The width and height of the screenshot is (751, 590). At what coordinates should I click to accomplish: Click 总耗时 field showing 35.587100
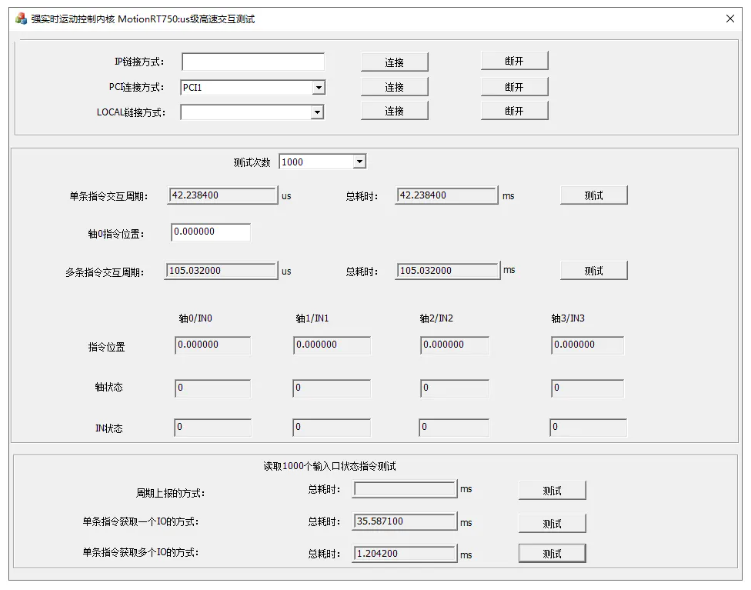405,522
